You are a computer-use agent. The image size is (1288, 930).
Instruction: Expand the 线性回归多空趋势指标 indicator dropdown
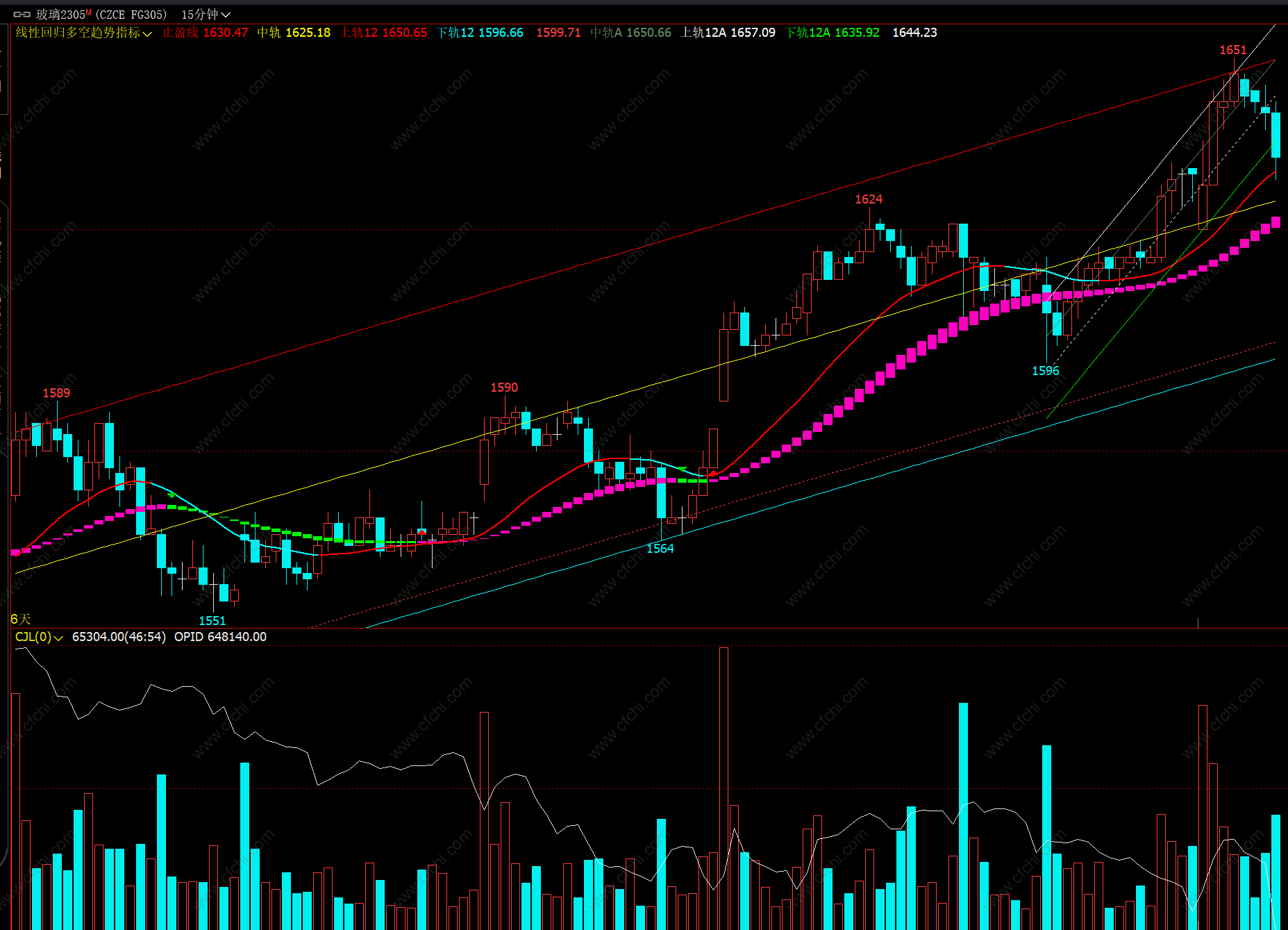pyautogui.click(x=83, y=33)
